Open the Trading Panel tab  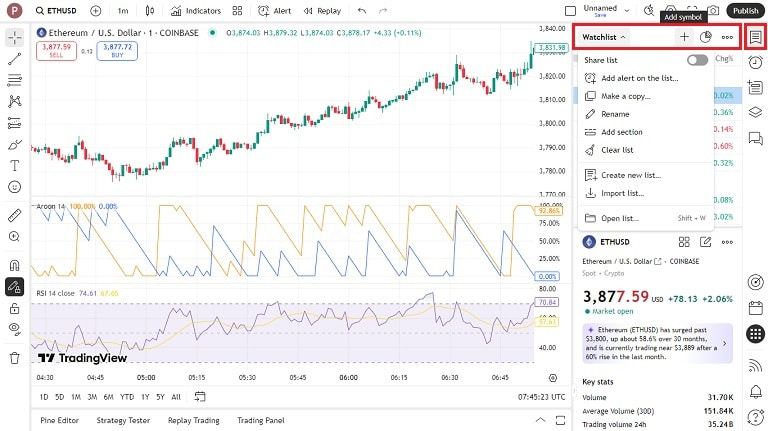coord(261,420)
